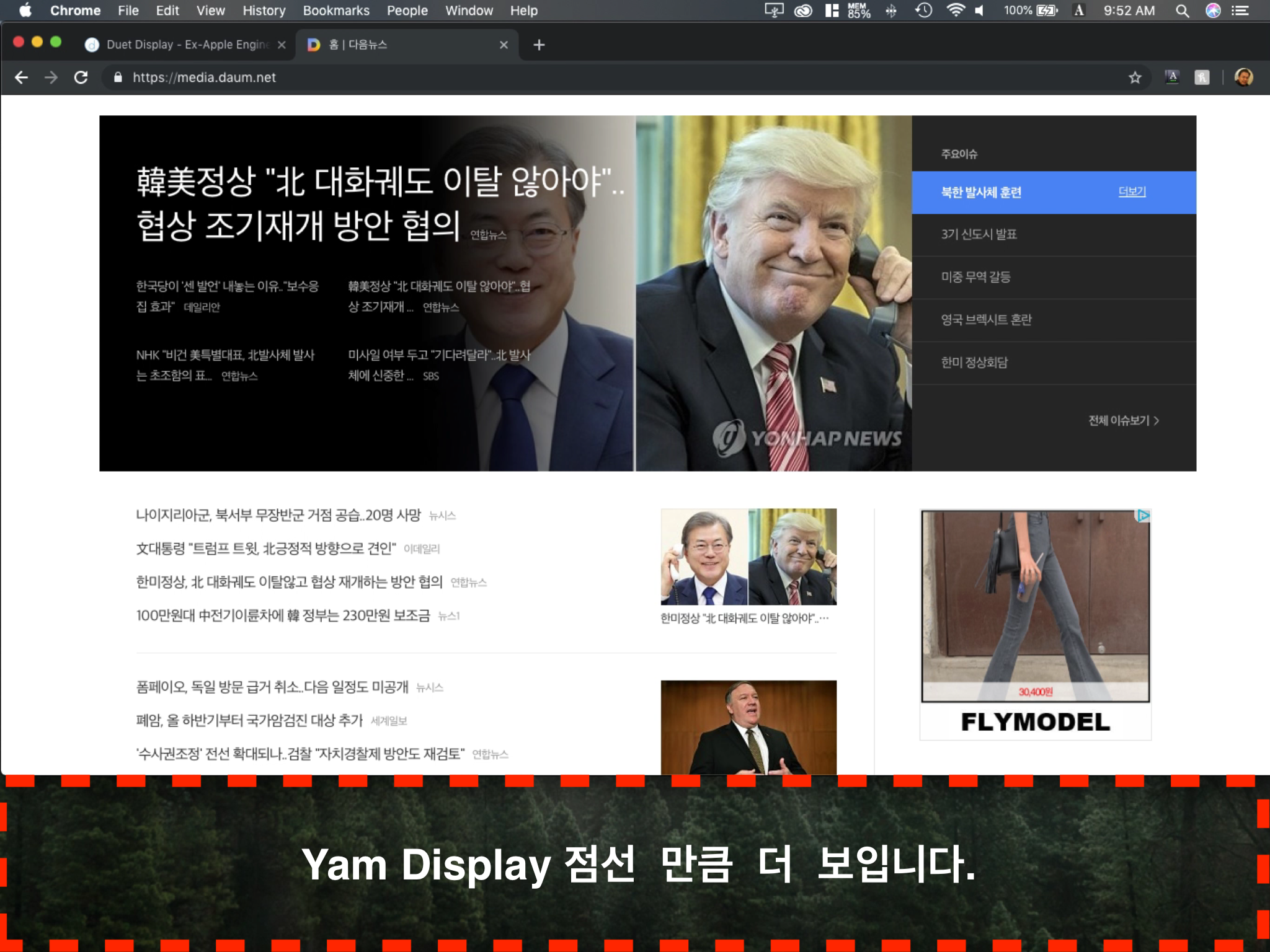Click the 더보기 link

coord(1132,192)
